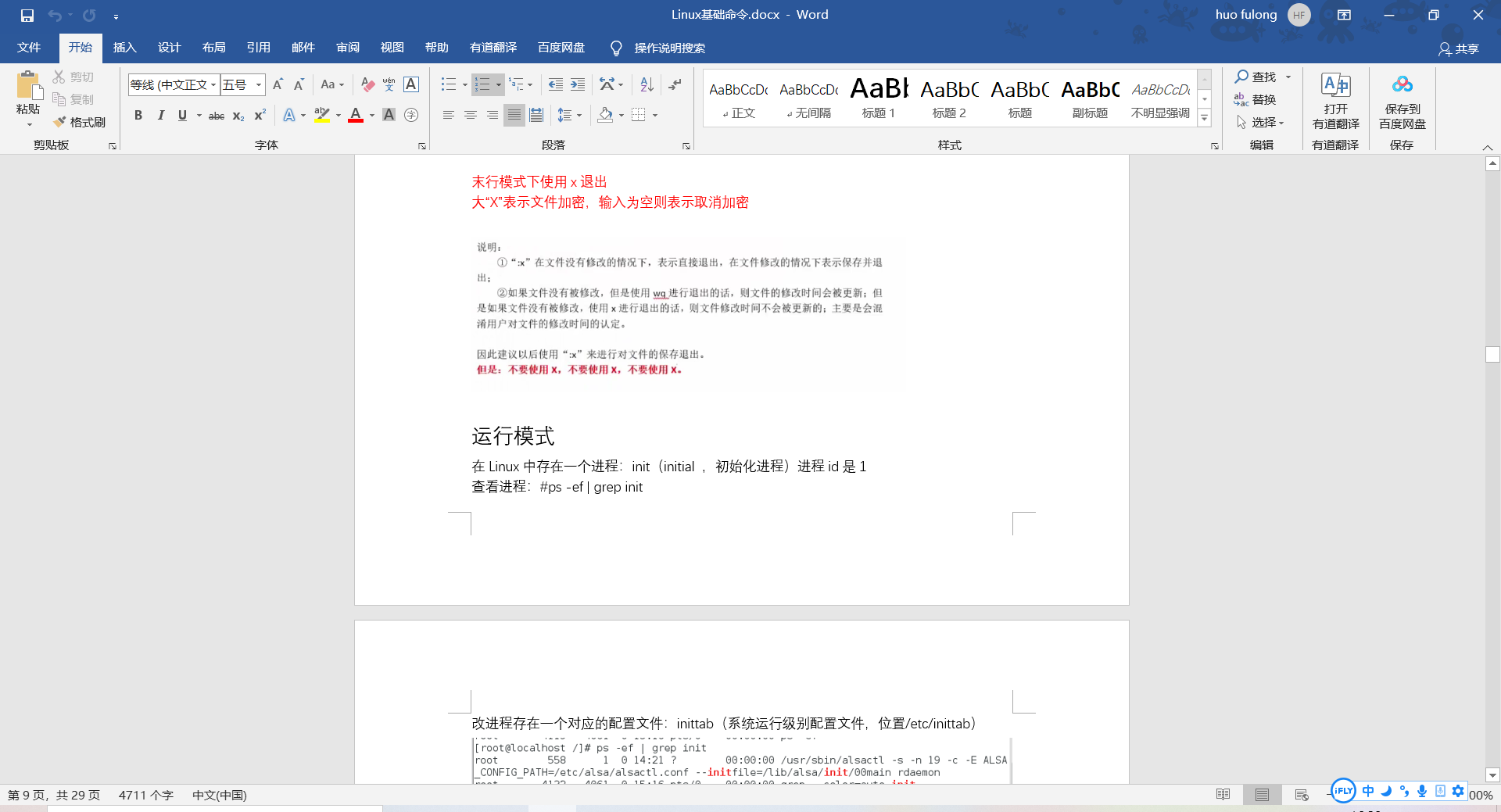Apply subscript formatting
The width and height of the screenshot is (1501, 812).
[236, 116]
